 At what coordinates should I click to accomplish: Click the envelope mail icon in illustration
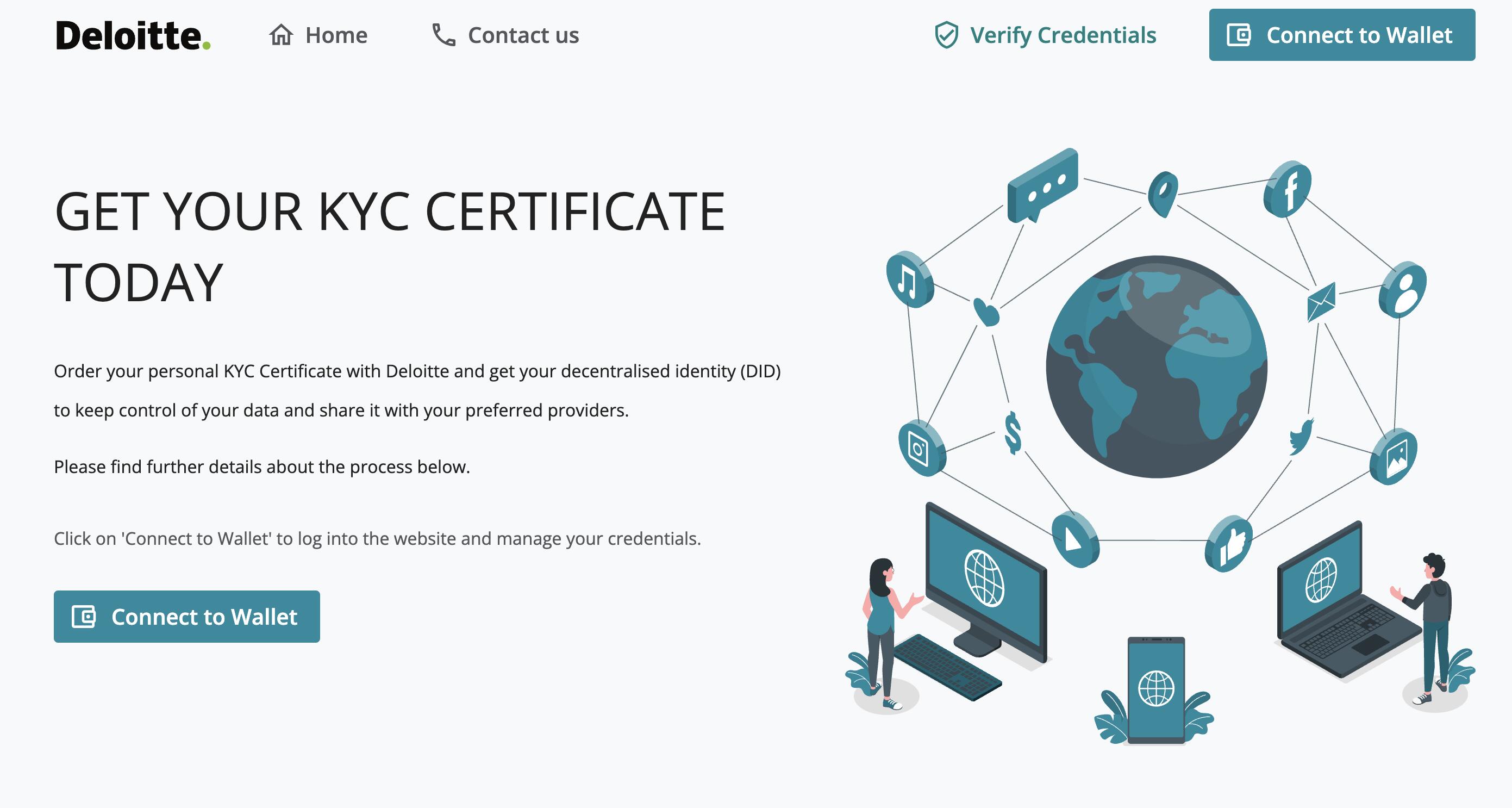click(x=1321, y=302)
